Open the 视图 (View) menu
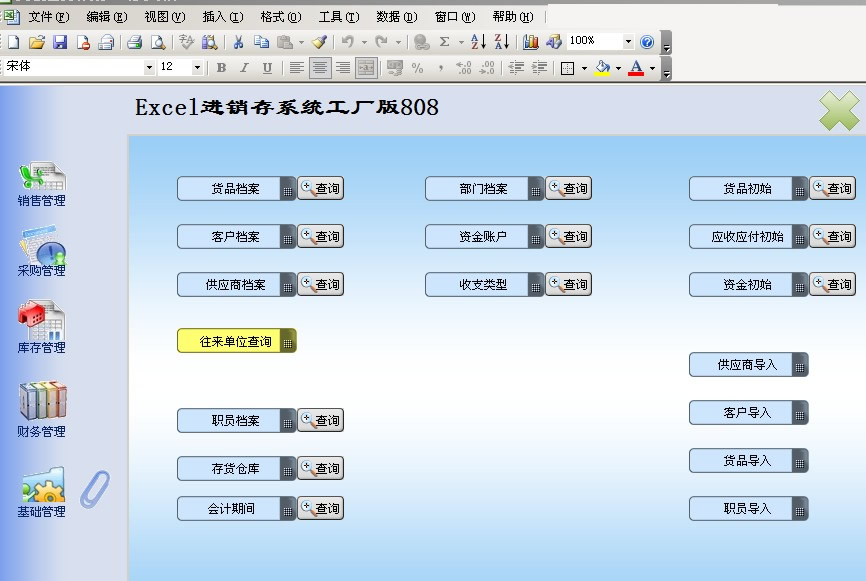The height and width of the screenshot is (581, 866). 165,17
